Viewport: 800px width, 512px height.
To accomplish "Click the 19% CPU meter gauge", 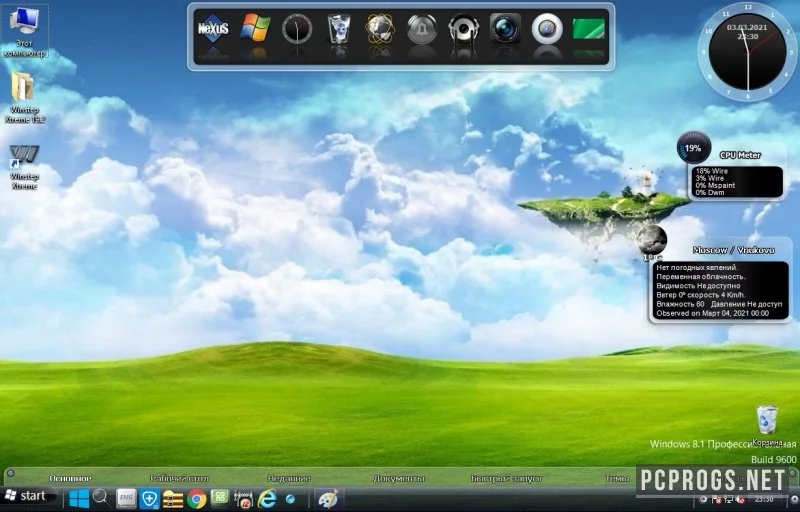I will tap(693, 148).
